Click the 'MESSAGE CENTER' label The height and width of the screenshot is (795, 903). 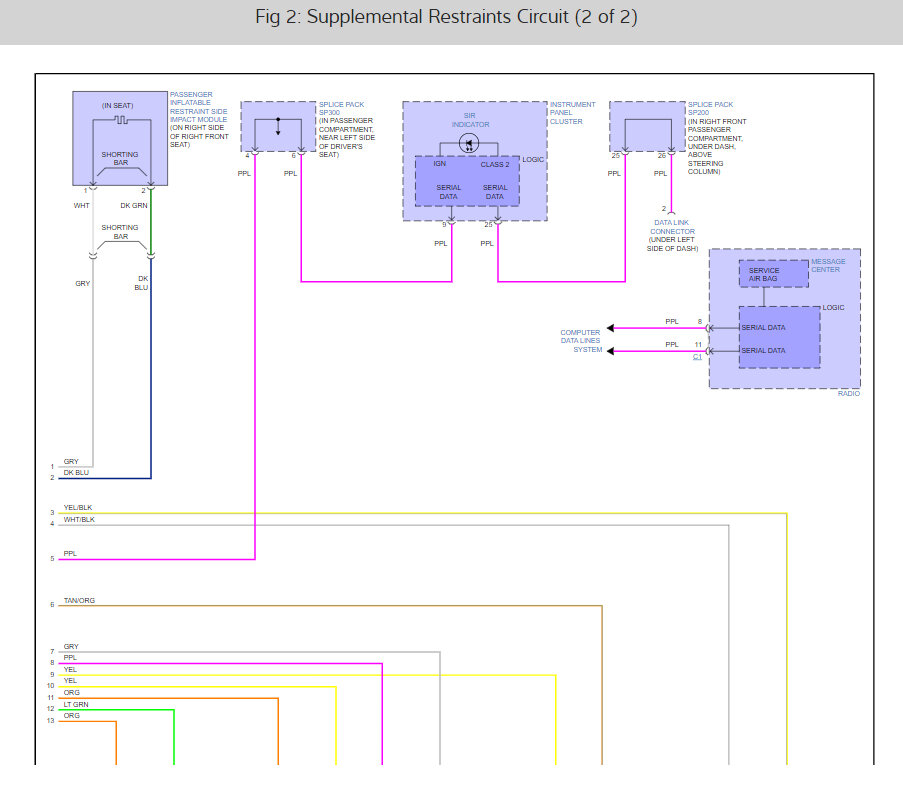point(828,266)
